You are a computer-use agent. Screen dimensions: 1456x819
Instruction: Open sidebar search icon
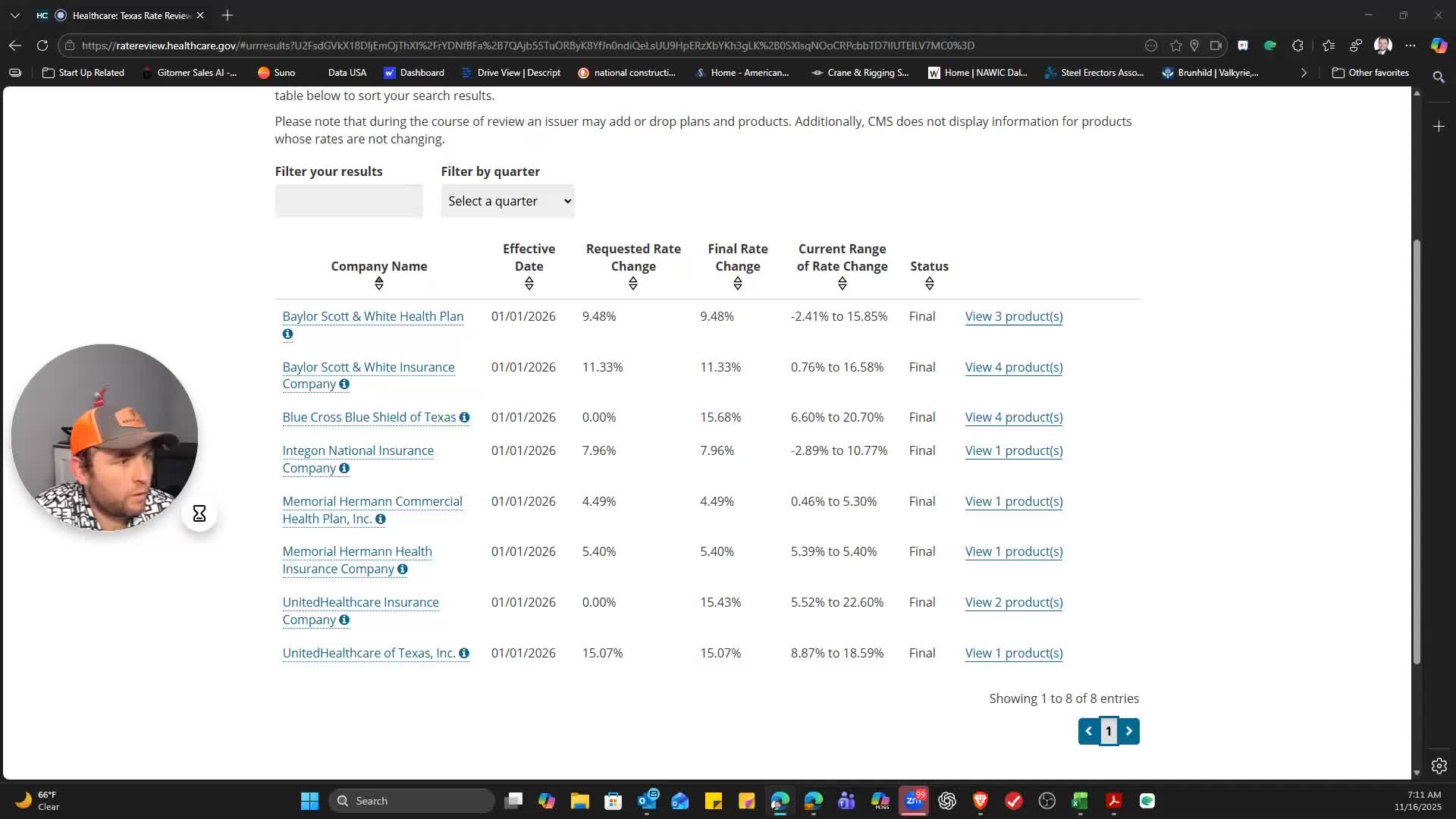[x=1439, y=77]
